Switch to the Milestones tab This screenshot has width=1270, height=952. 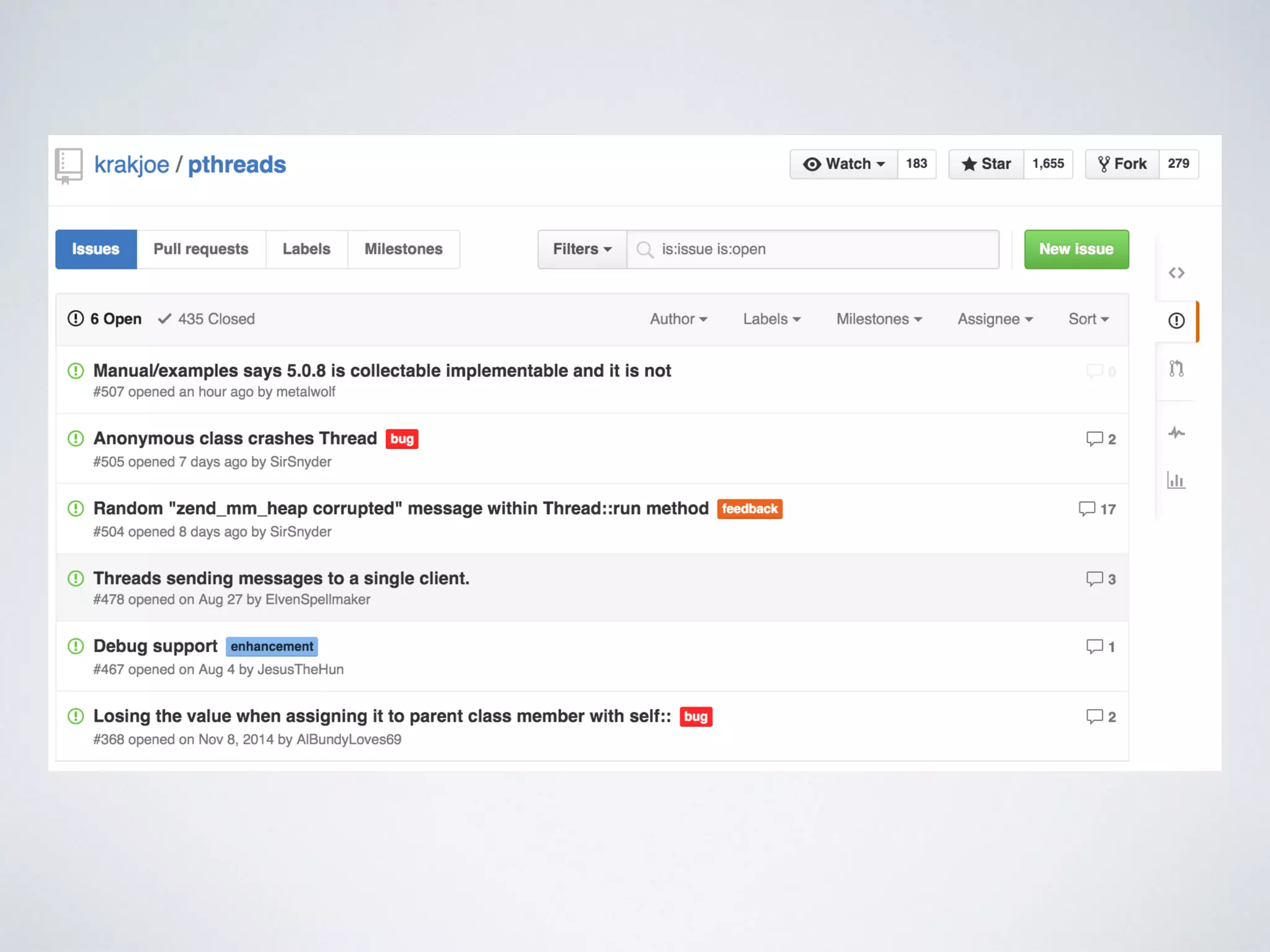tap(404, 249)
